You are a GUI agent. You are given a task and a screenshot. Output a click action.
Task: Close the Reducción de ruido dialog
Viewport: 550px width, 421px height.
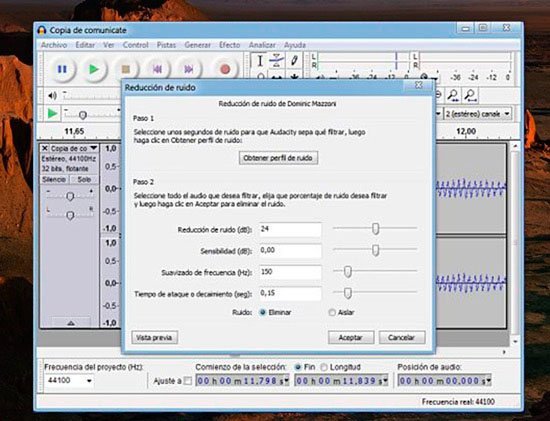click(x=418, y=85)
